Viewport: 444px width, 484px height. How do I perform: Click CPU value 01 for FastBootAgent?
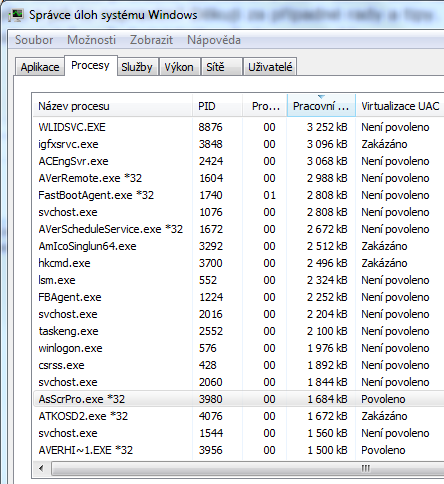[x=269, y=195]
